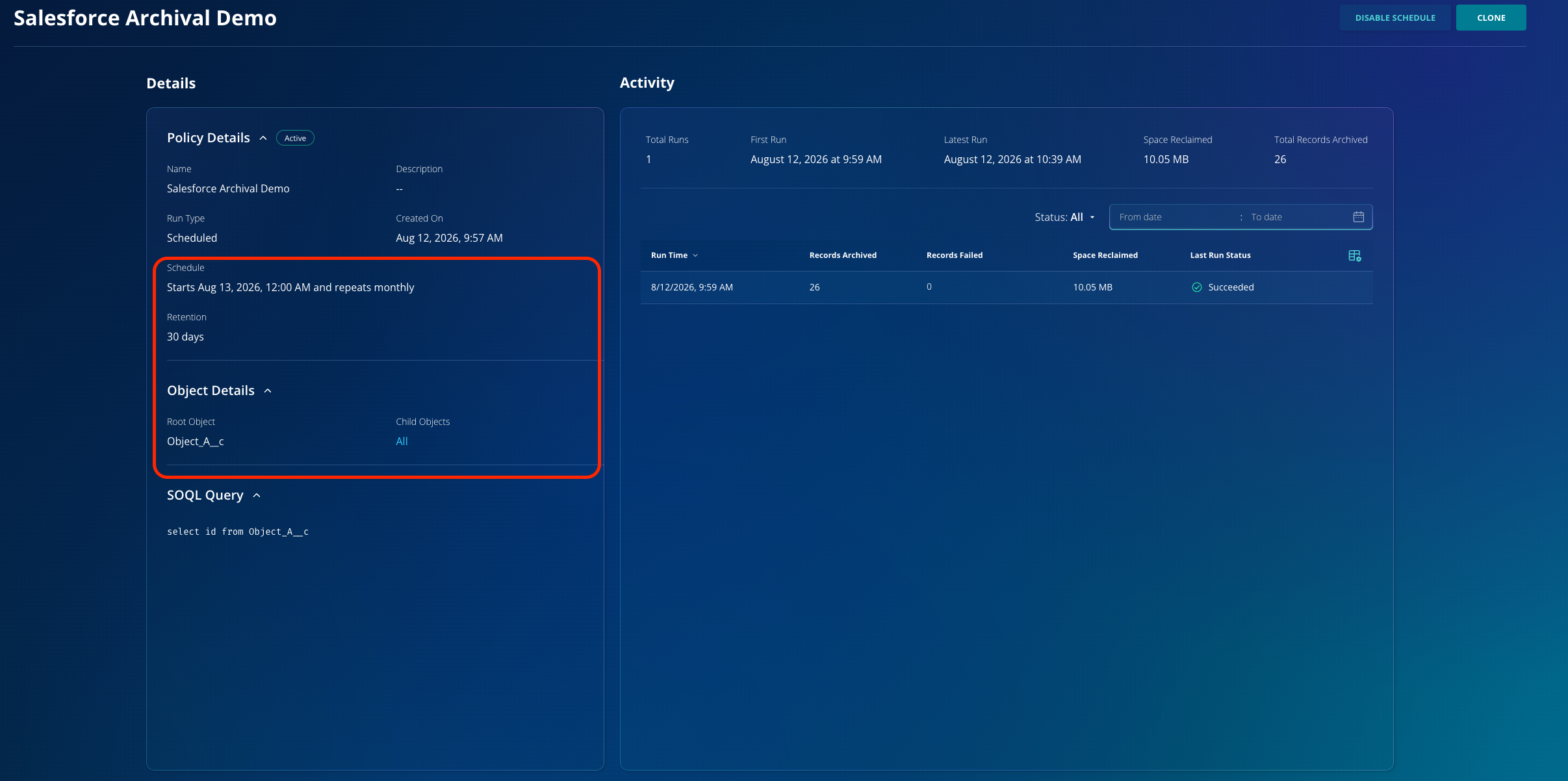This screenshot has width=1568, height=781.
Task: Click the latest run date 'August 12, 2026 at 10:39 AM'
Action: pyautogui.click(x=1012, y=159)
